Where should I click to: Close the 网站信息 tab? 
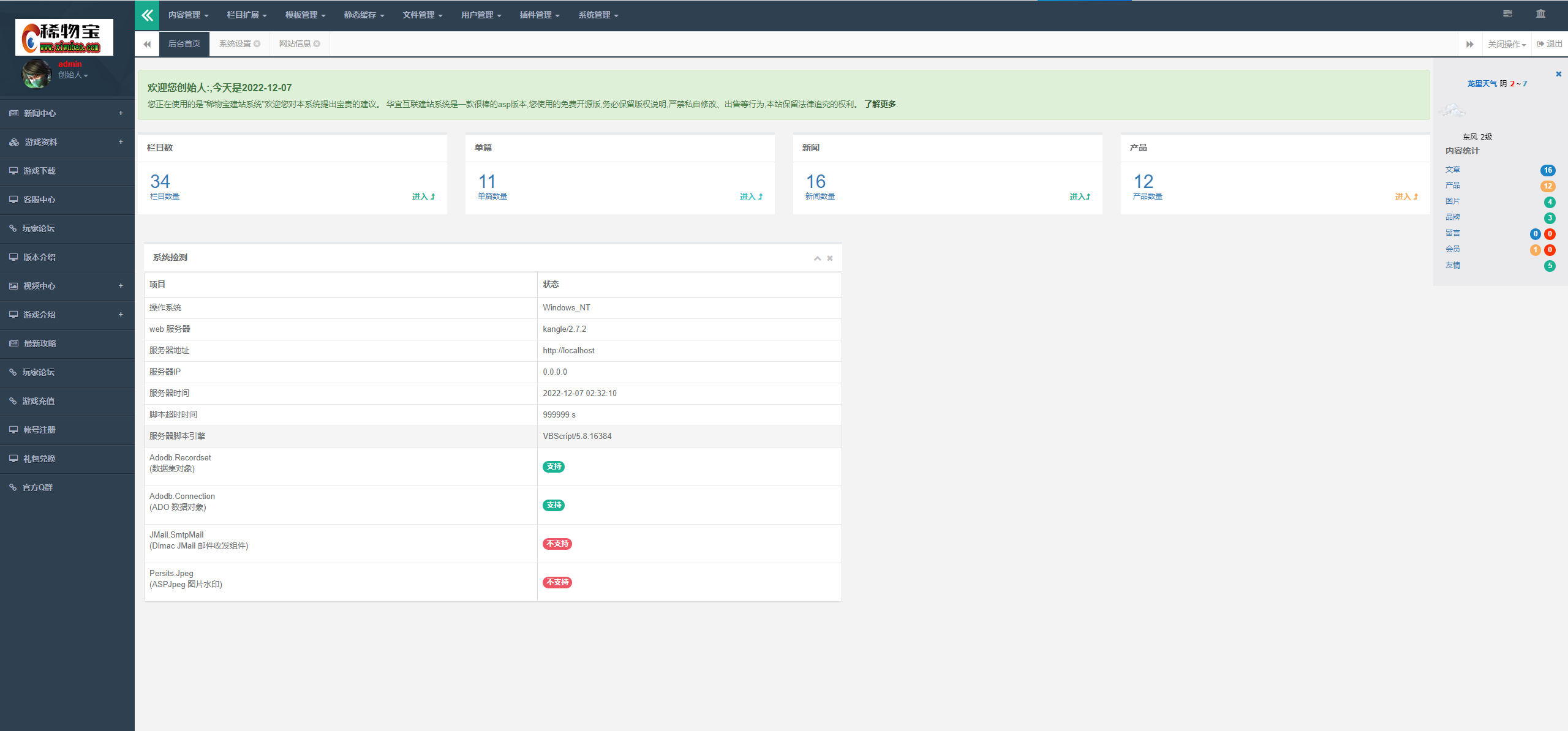click(317, 44)
